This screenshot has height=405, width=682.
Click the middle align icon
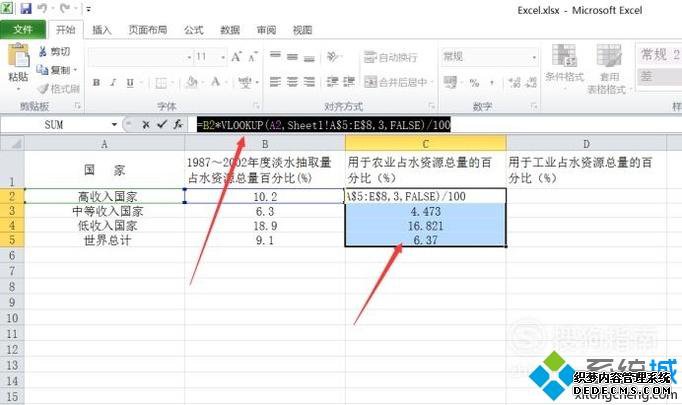pos(292,56)
